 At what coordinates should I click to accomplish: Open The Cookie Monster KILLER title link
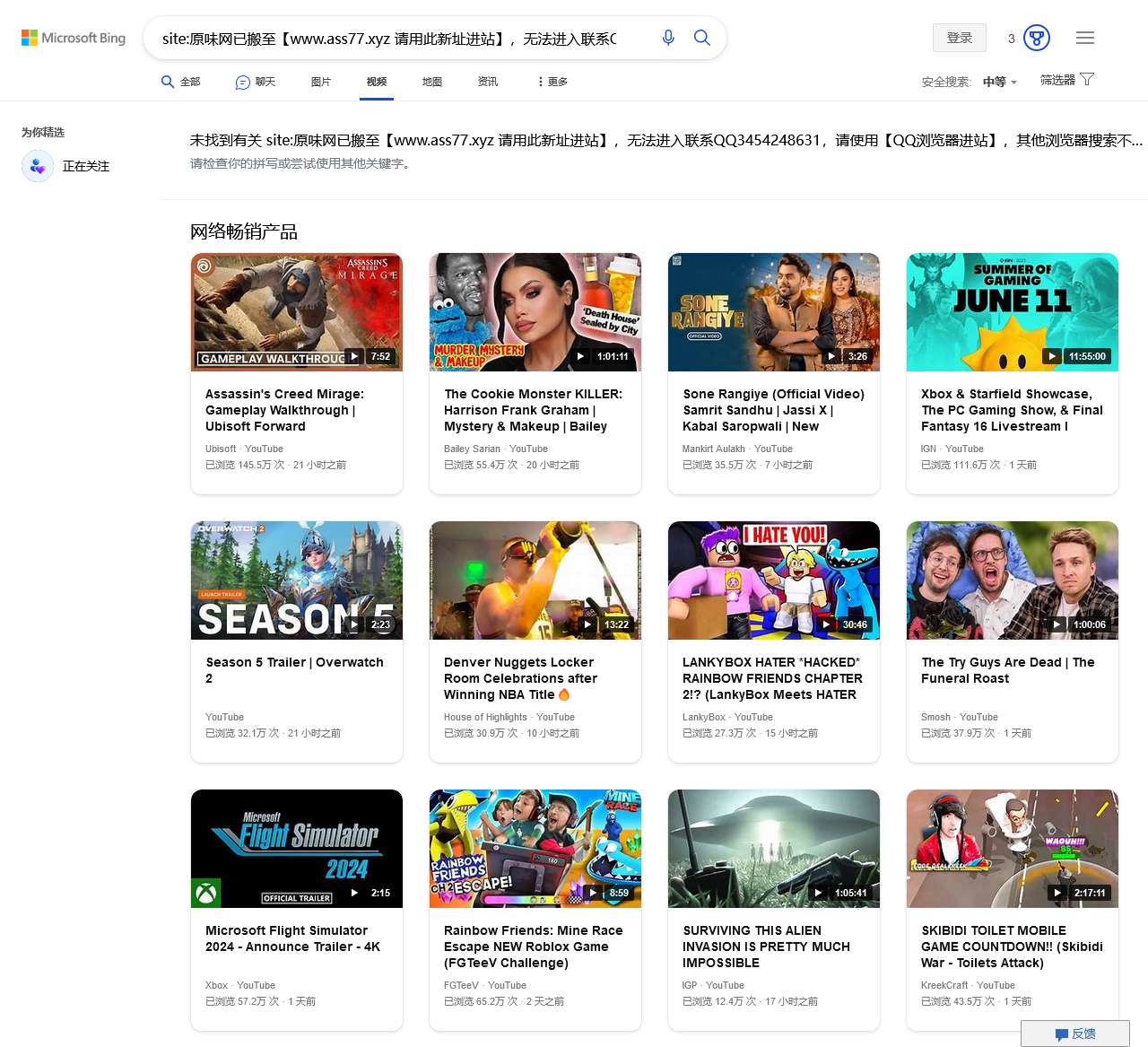coord(533,410)
